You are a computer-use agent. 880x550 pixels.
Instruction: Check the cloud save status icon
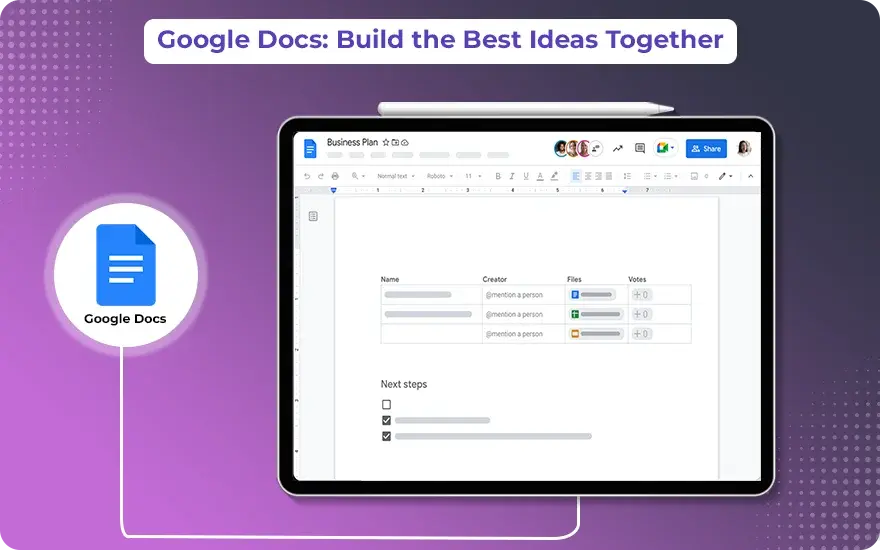click(405, 143)
